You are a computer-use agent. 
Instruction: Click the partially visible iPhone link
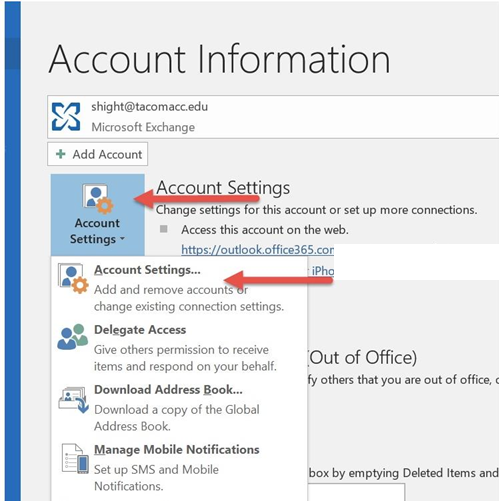pyautogui.click(x=322, y=271)
